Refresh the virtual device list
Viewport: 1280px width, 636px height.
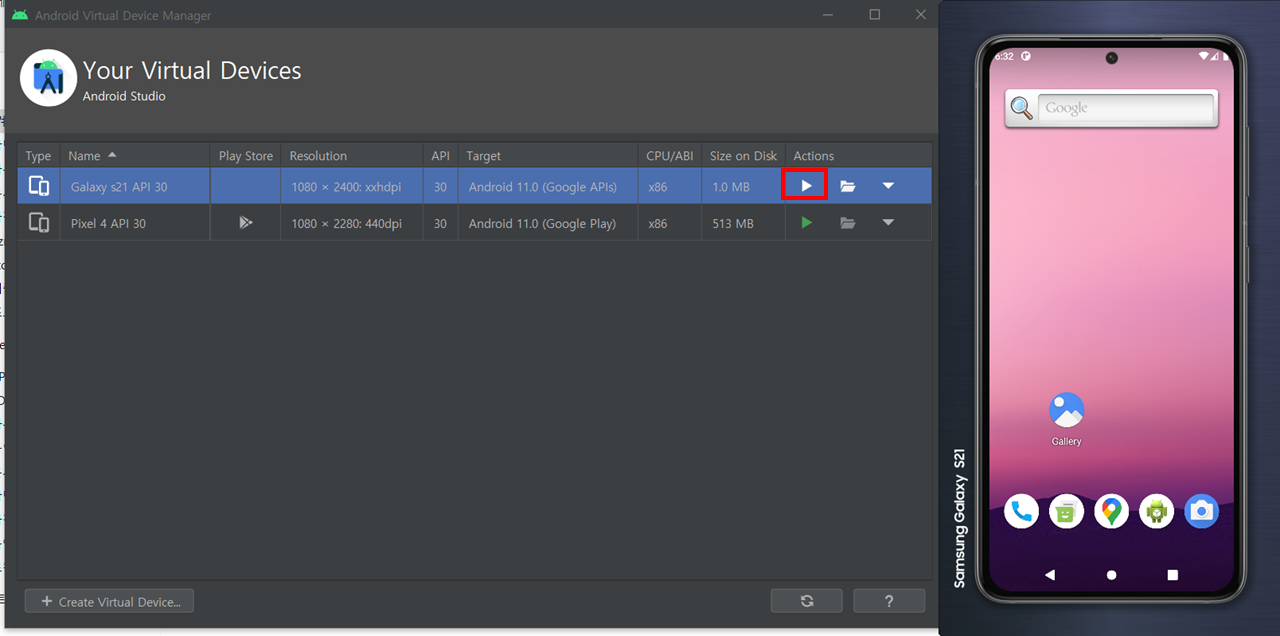pos(806,601)
